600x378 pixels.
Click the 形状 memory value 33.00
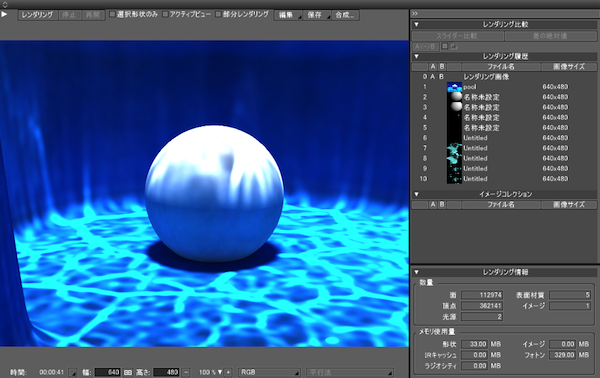[x=474, y=344]
